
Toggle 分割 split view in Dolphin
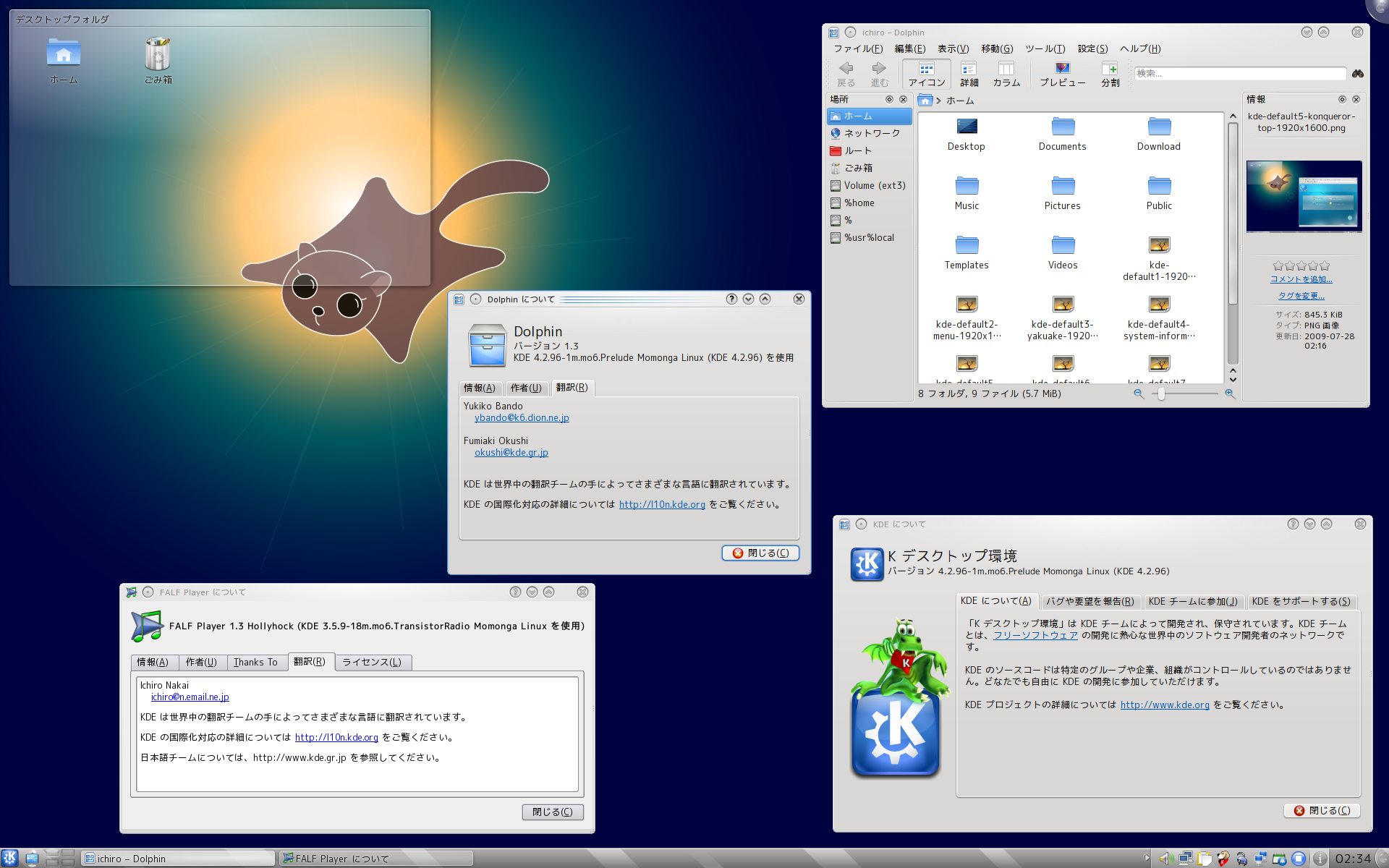pyautogui.click(x=1110, y=74)
